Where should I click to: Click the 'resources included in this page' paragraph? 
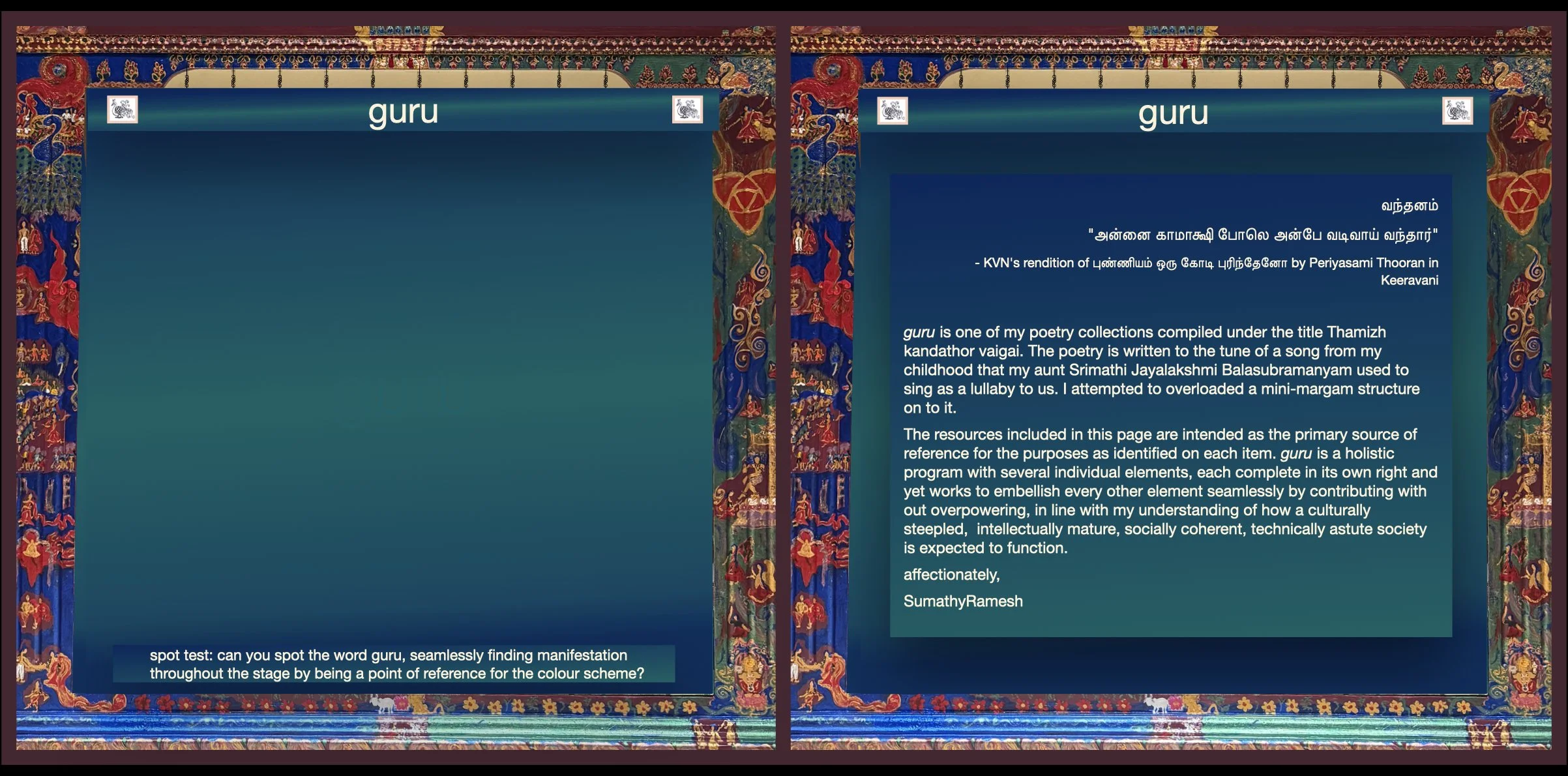pos(1167,490)
